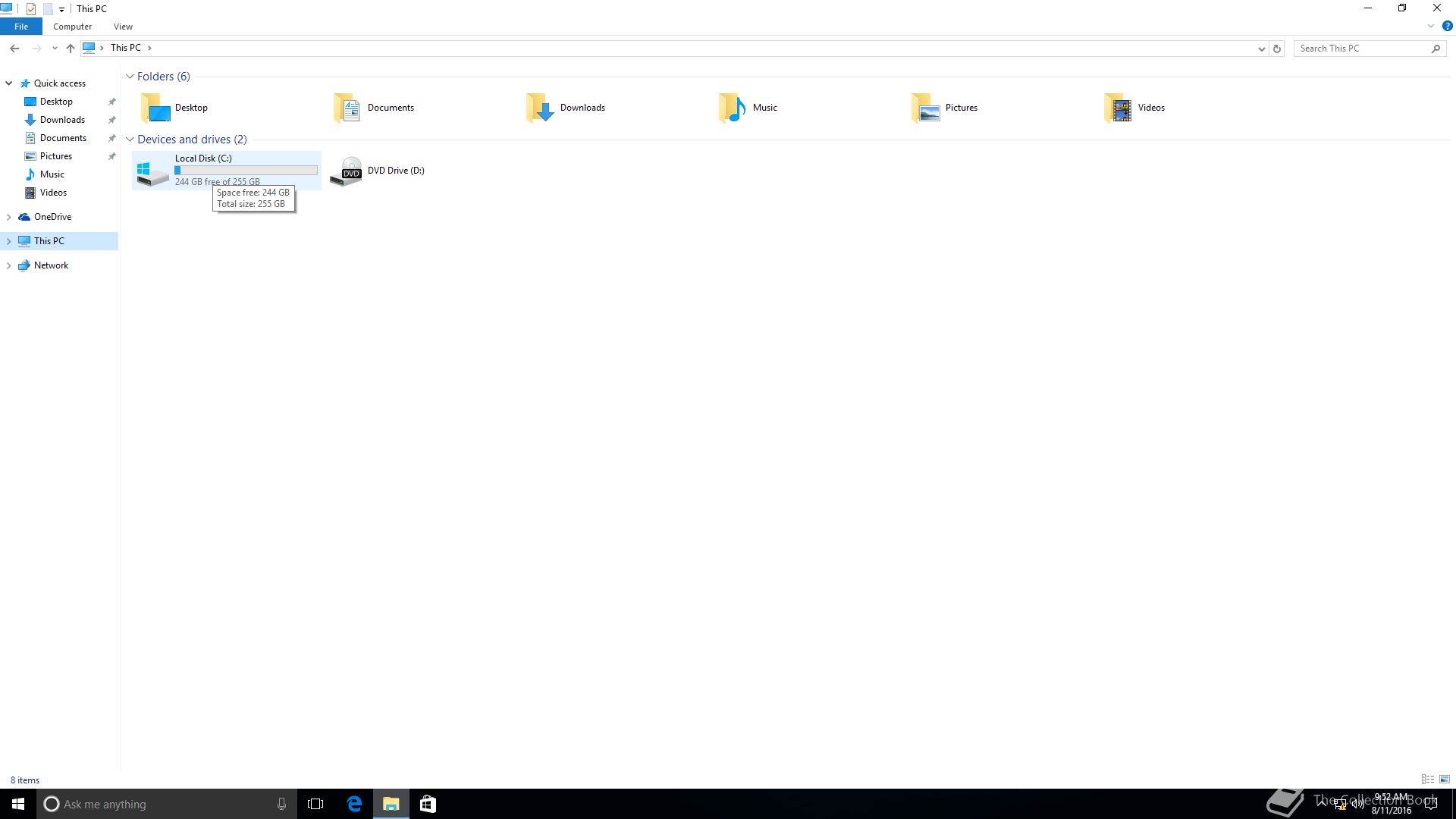This screenshot has width=1456, height=819.
Task: Select OneDrive in the navigation pane
Action: 52,217
